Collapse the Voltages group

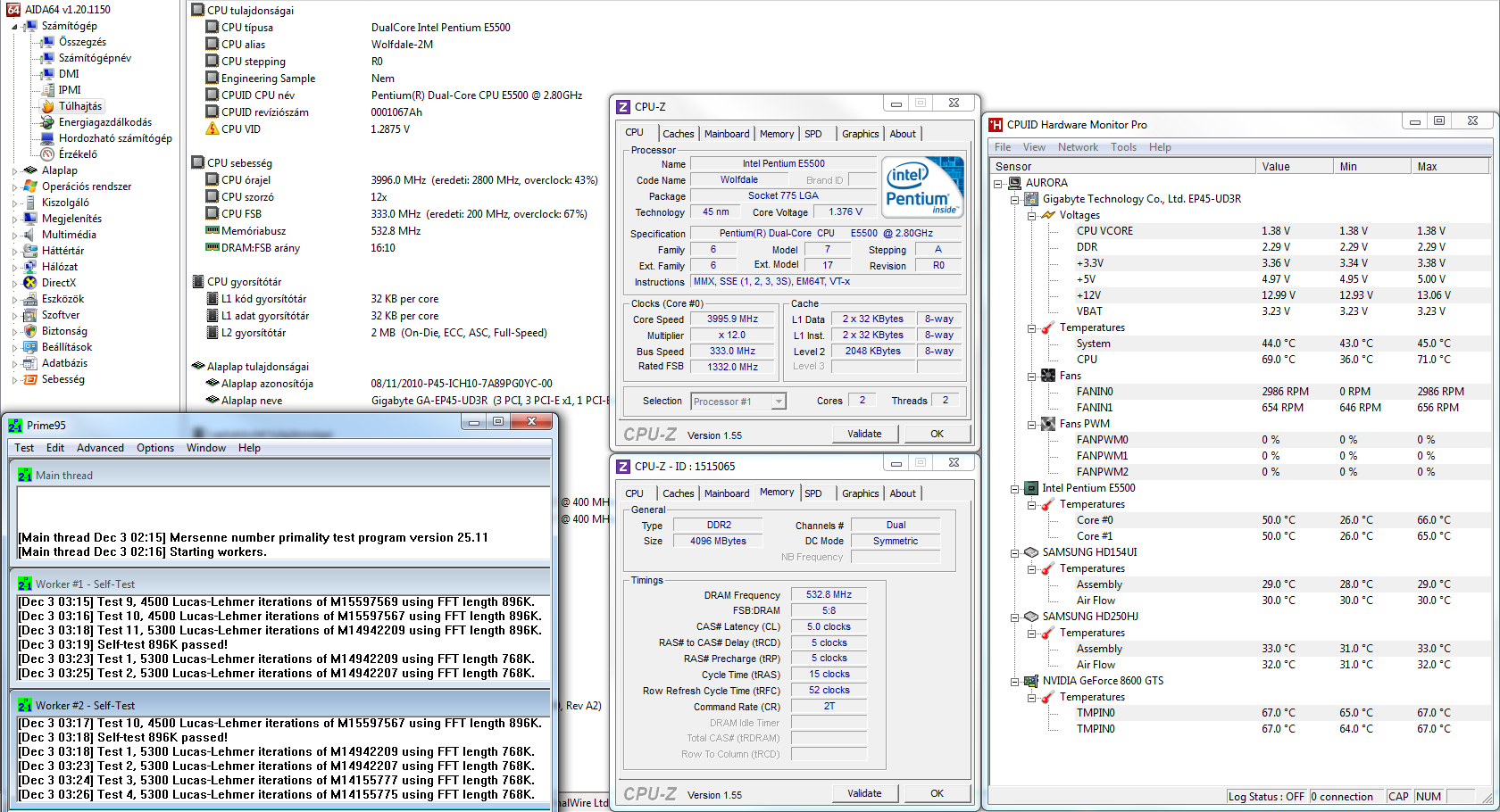point(1032,216)
